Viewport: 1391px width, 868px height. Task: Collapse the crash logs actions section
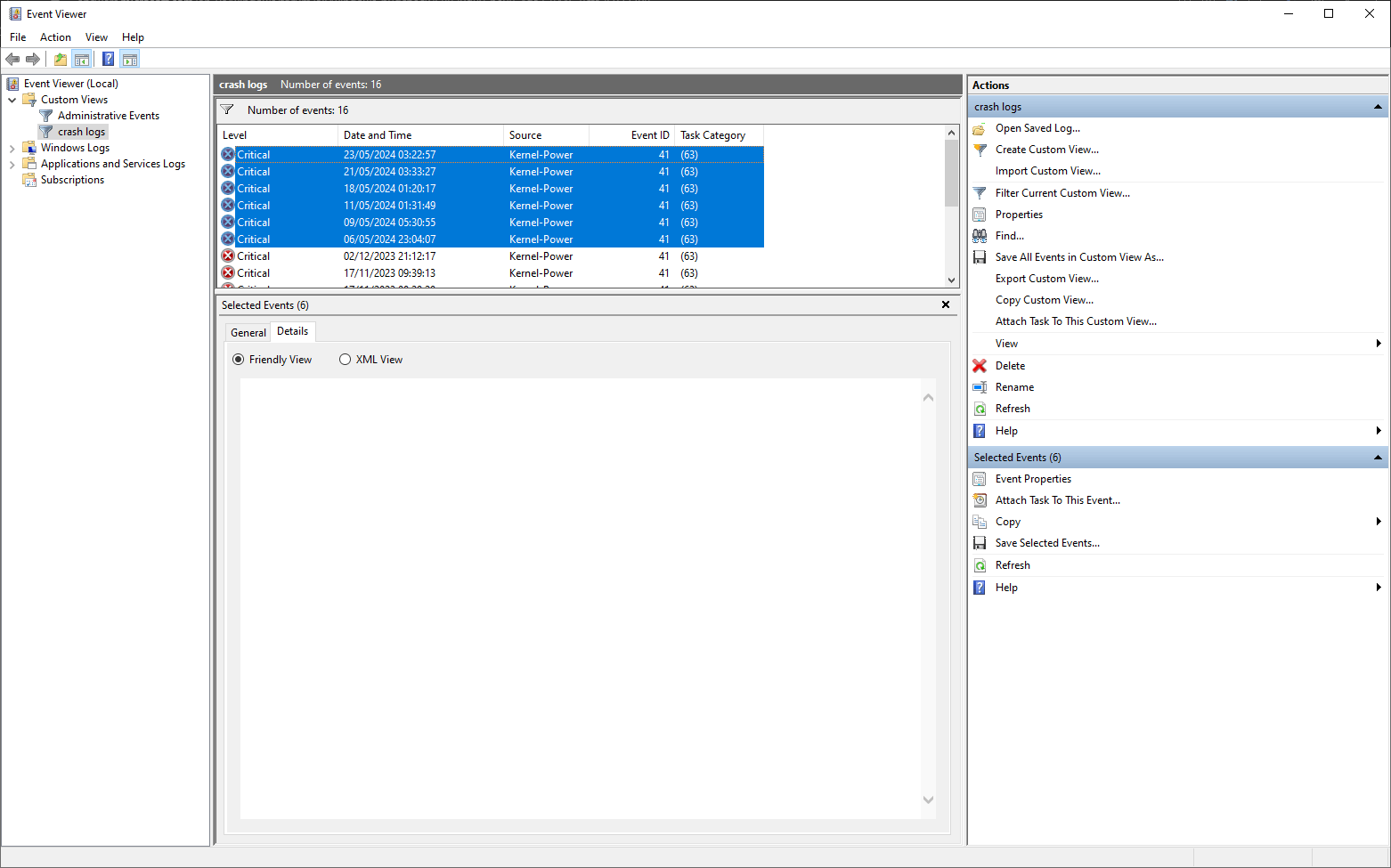[1378, 107]
